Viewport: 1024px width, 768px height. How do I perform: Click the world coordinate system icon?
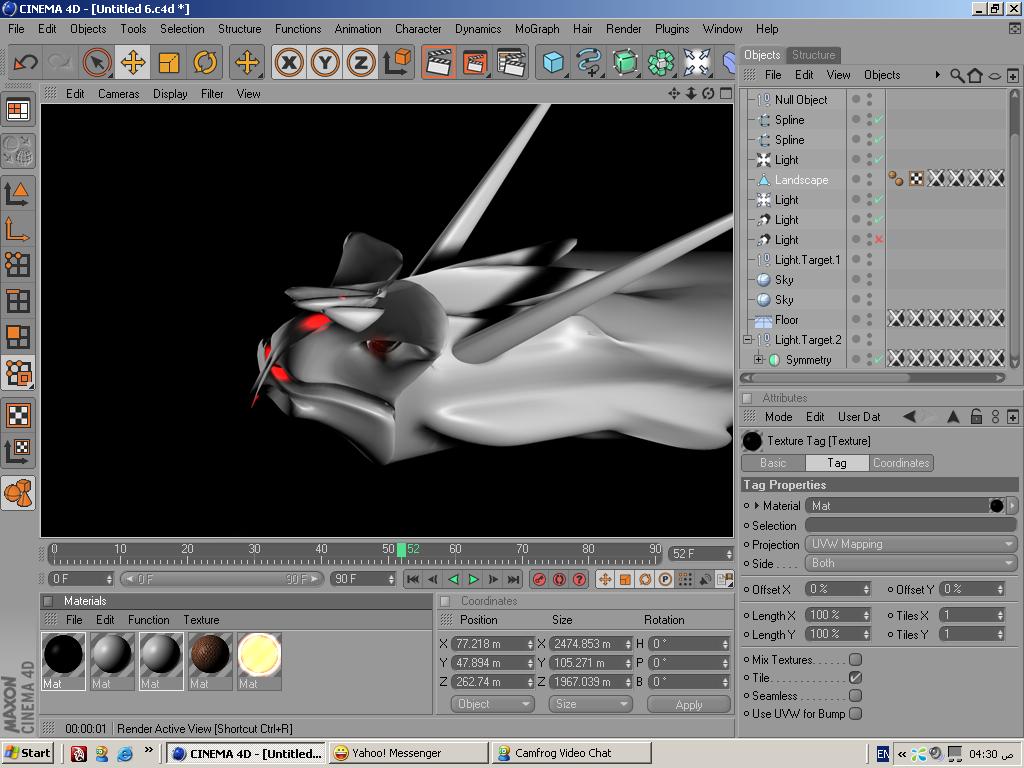click(x=396, y=63)
